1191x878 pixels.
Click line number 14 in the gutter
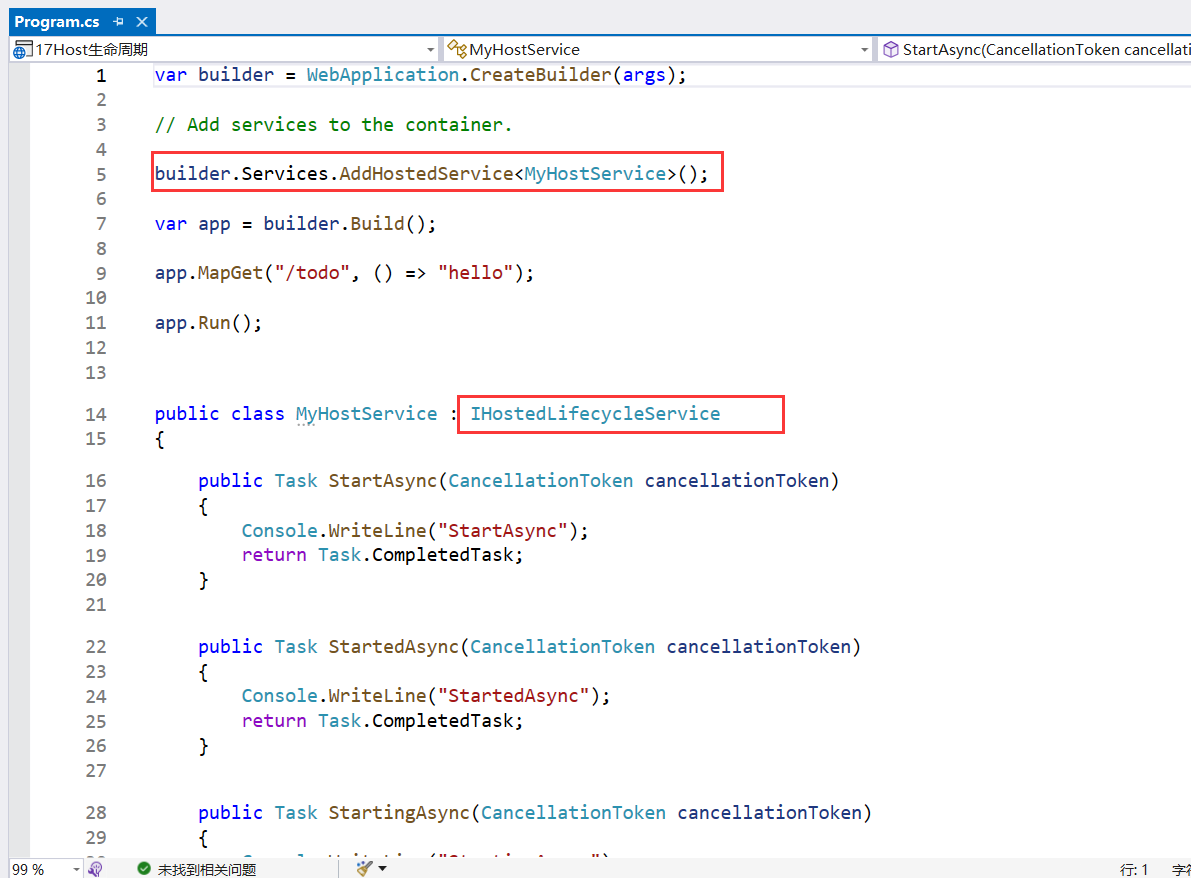click(x=96, y=415)
